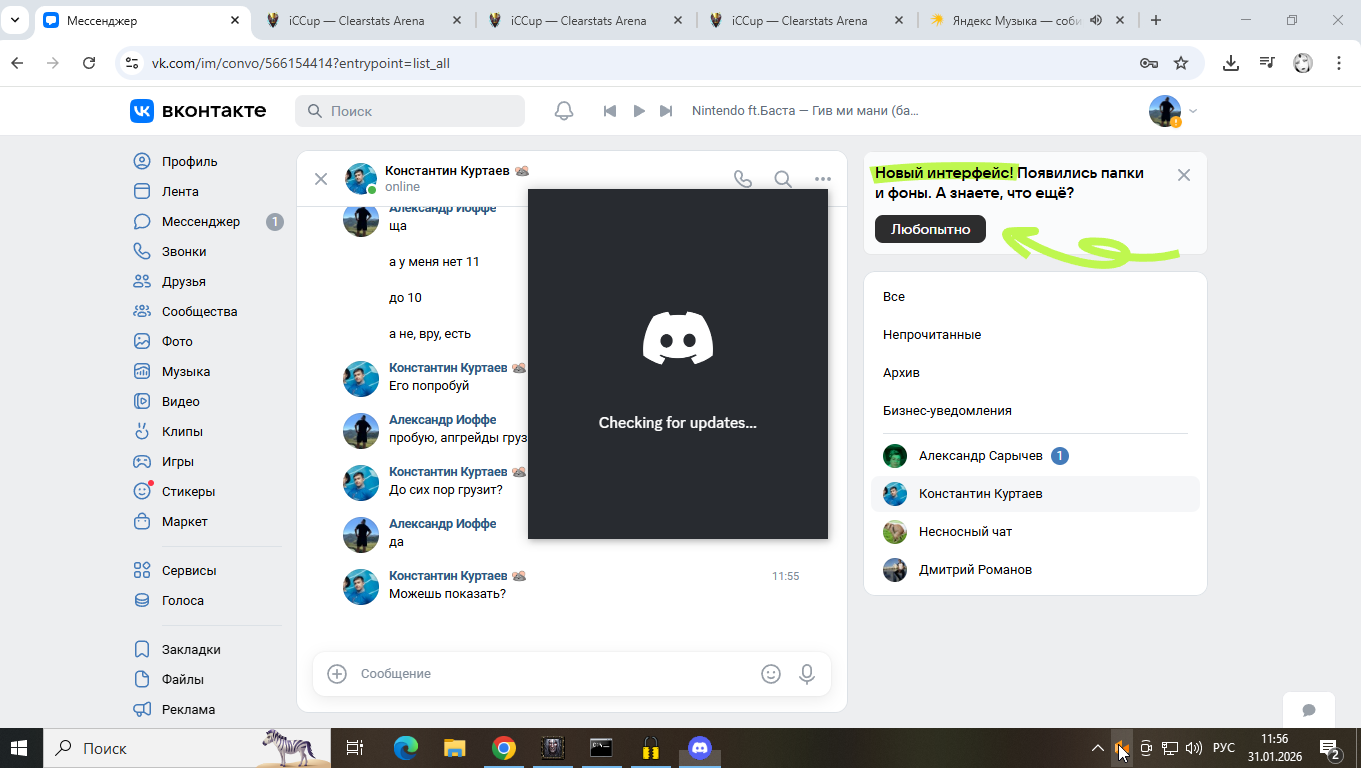The height and width of the screenshot is (768, 1361).
Task: Search within the conversation using magnifier icon
Action: coord(783,179)
